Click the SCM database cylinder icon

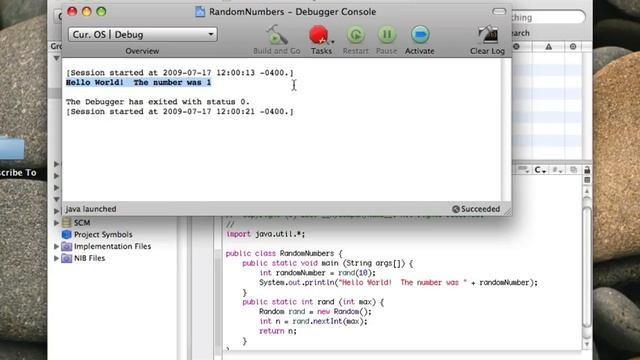click(67, 223)
